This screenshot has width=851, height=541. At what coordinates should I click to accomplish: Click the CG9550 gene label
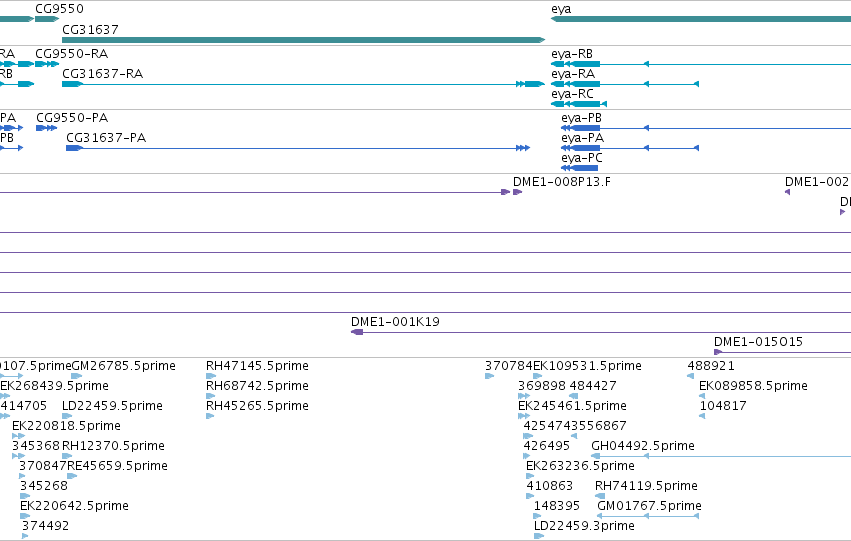tap(59, 9)
